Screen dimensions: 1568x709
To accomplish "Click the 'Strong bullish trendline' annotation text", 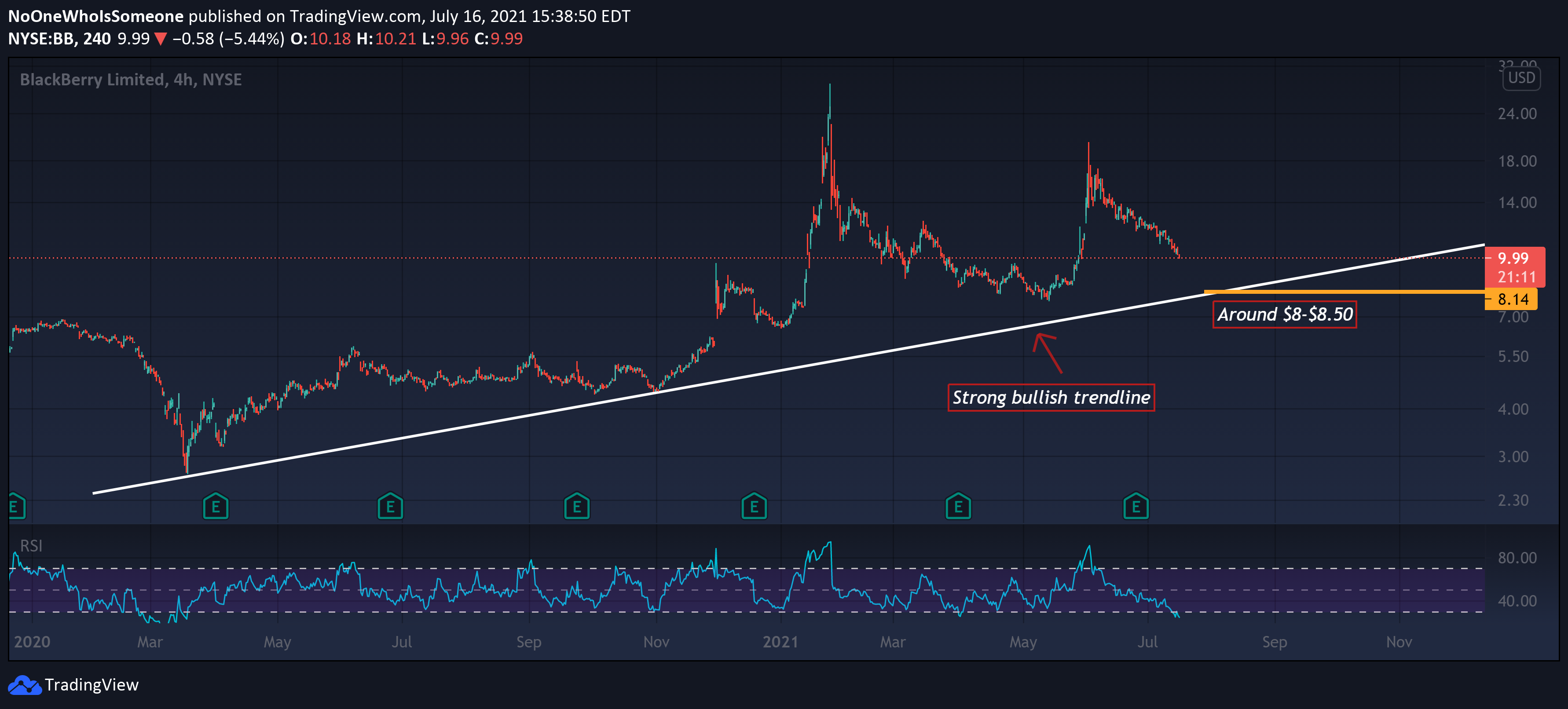I will [1051, 398].
